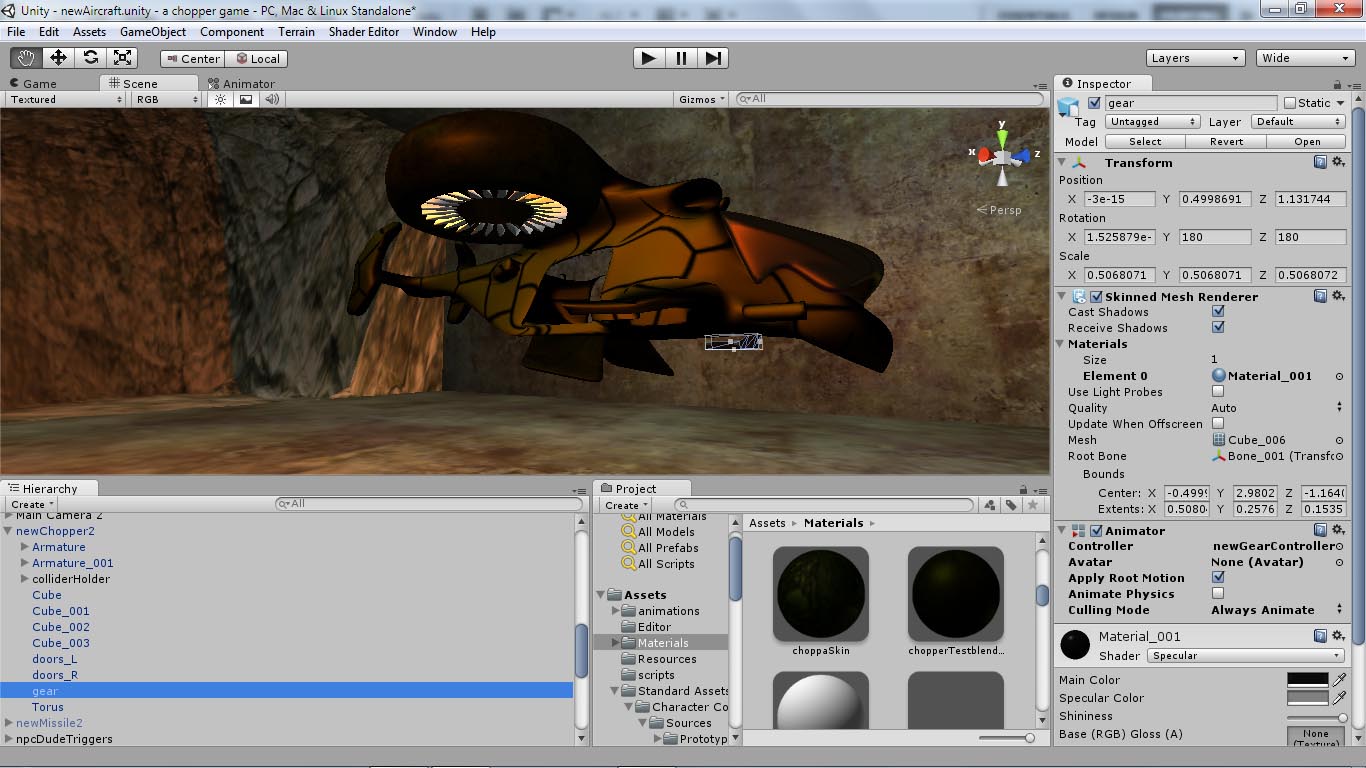1366x768 pixels.
Task: Open the GameObject menu
Action: (x=153, y=32)
